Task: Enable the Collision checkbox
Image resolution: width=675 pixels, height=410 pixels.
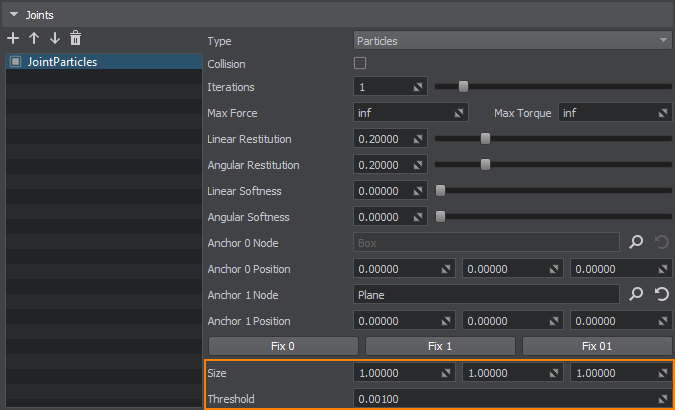Action: click(x=360, y=63)
